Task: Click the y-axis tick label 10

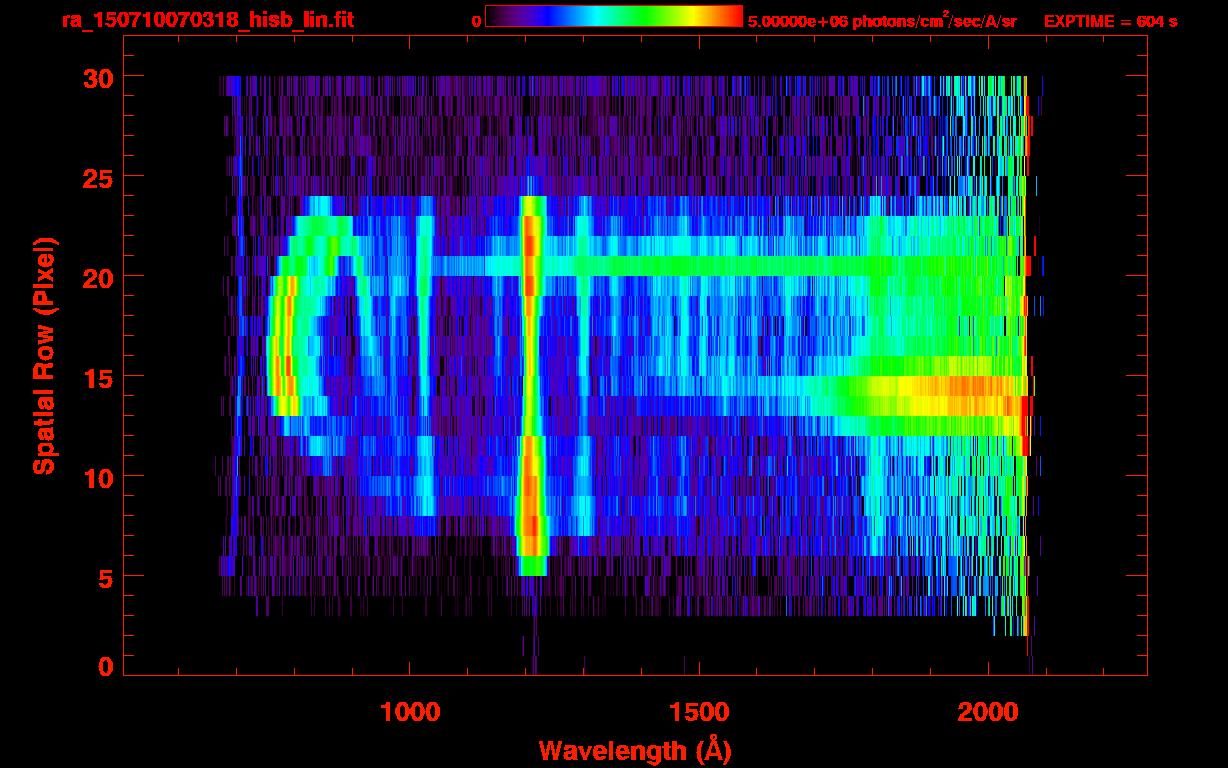Action: 96,477
